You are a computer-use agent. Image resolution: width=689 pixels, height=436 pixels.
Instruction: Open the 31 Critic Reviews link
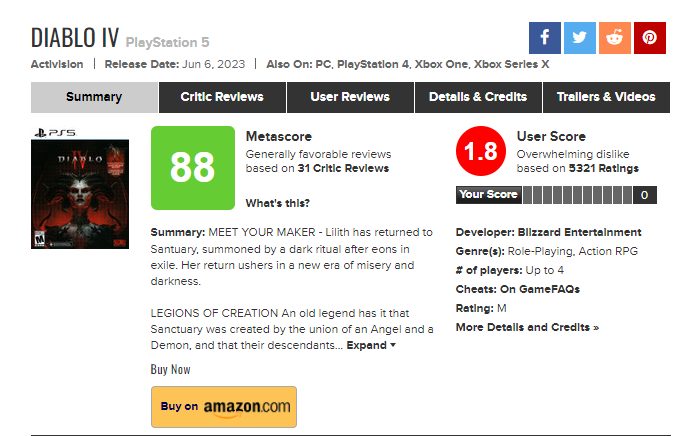(x=343, y=169)
